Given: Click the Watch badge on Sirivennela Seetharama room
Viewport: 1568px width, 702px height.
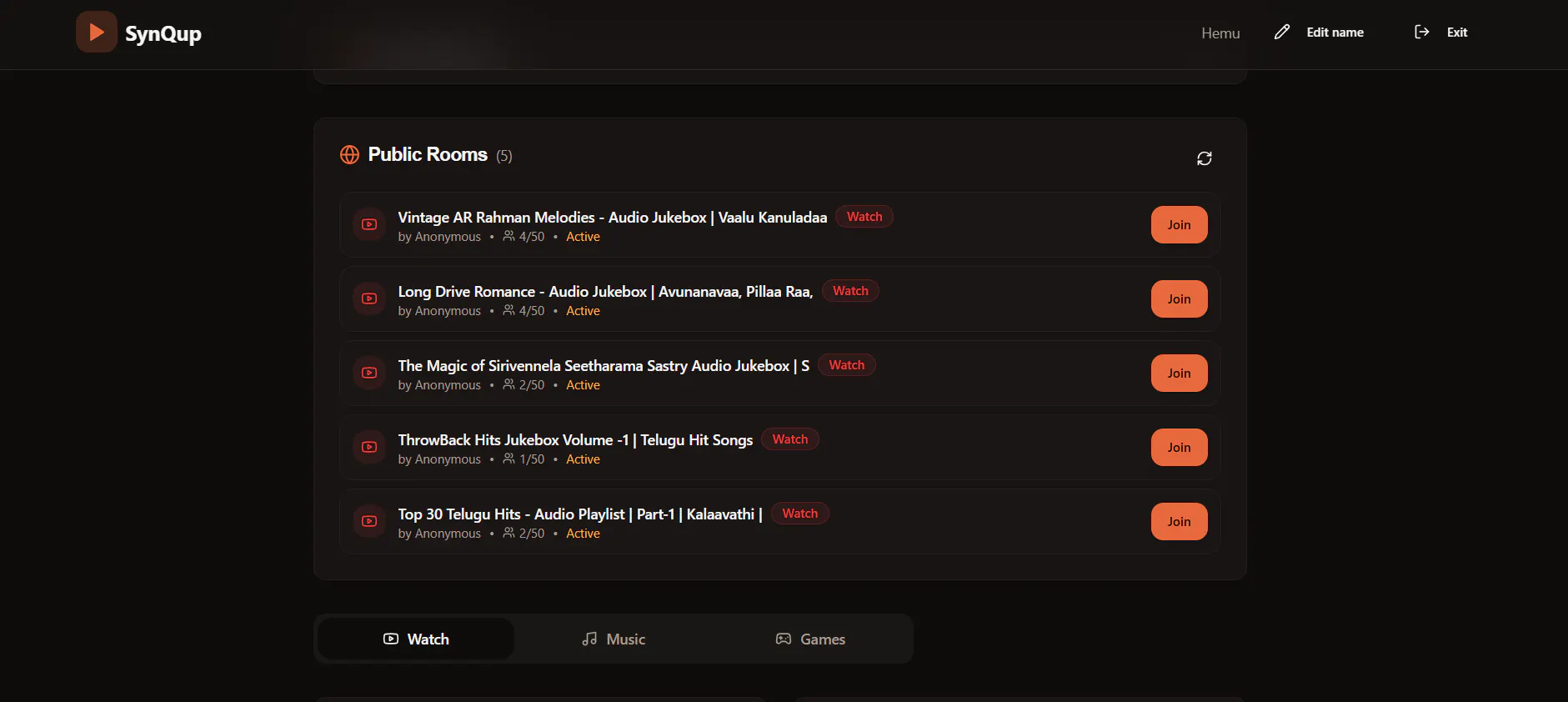Looking at the screenshot, I should click(847, 365).
